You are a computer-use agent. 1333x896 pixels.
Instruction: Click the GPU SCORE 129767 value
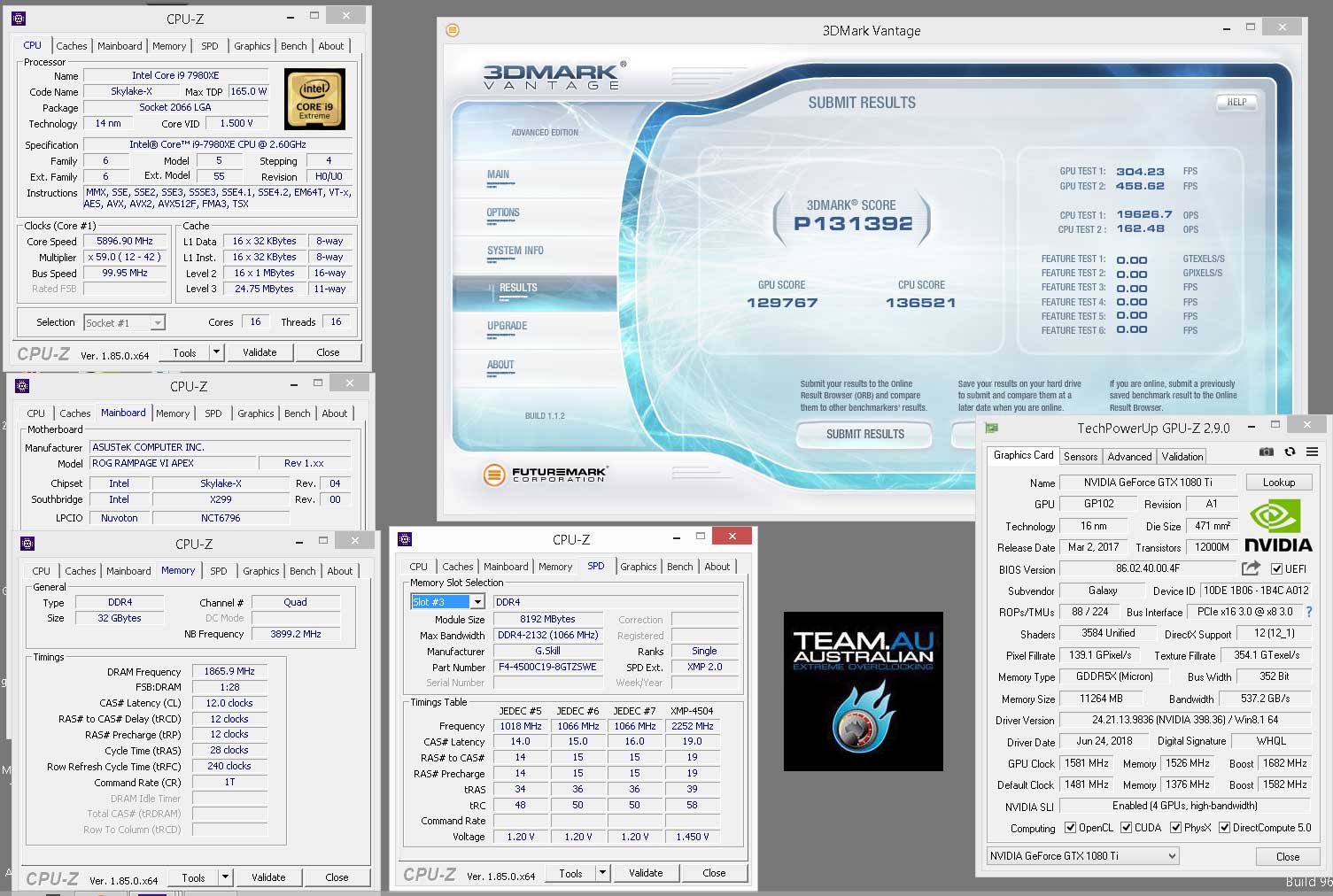coord(782,303)
